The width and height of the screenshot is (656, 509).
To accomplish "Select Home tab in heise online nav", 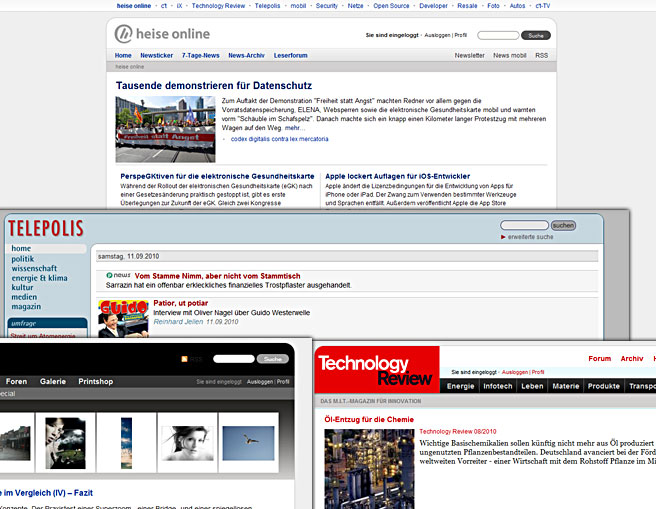I will click(123, 56).
